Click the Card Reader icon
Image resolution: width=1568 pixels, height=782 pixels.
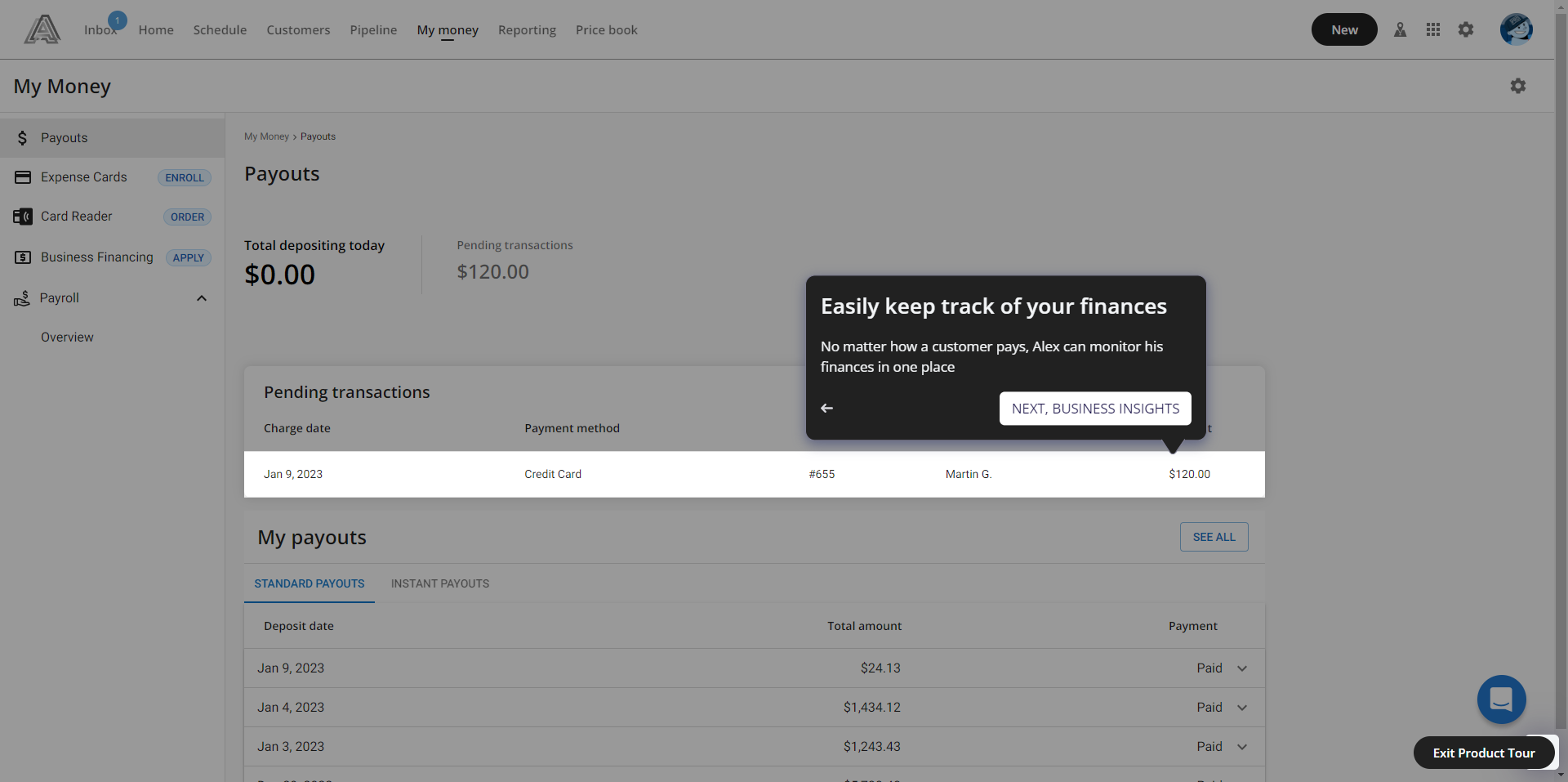tap(22, 216)
